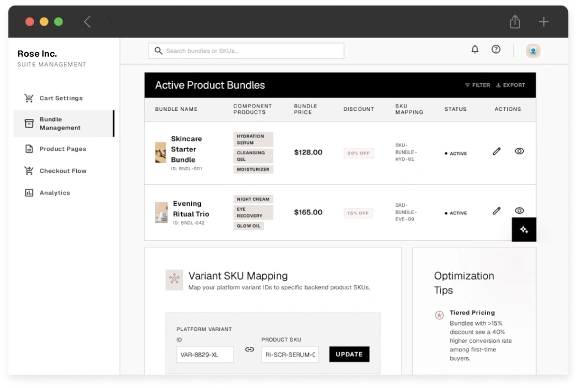Click Evening Ritual Trio thumbnail
Image resolution: width=579 pixels, height=388 pixels.
click(161, 212)
